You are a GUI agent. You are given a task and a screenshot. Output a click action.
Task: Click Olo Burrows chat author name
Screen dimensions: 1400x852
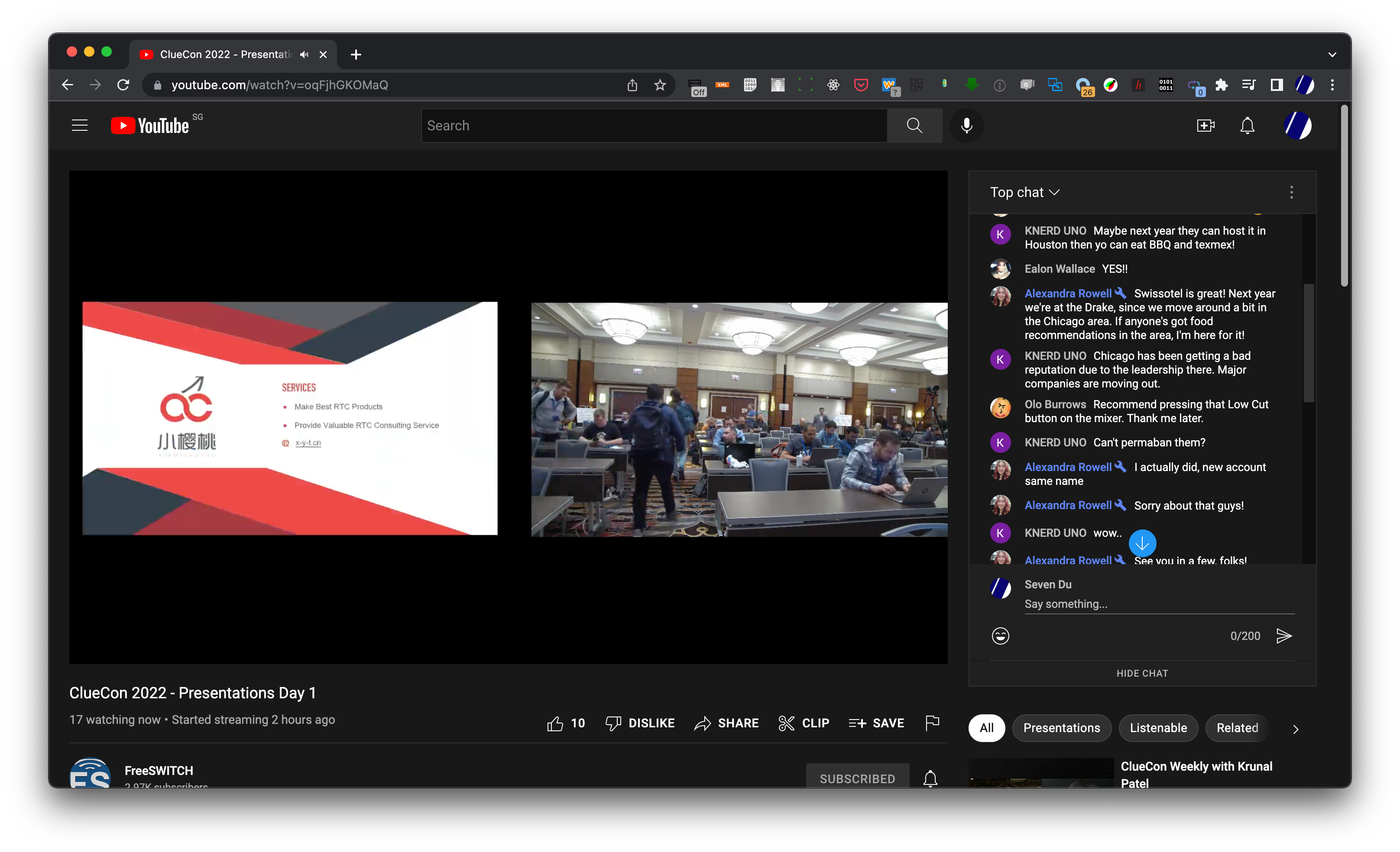tap(1054, 404)
